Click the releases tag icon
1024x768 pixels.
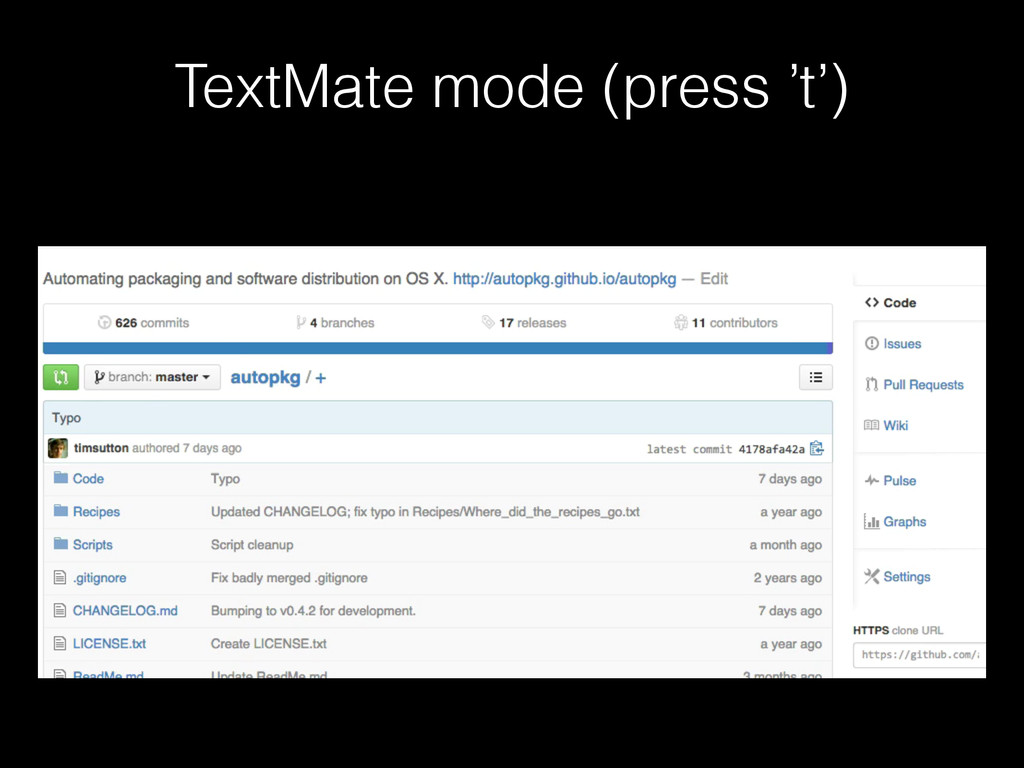click(x=488, y=322)
